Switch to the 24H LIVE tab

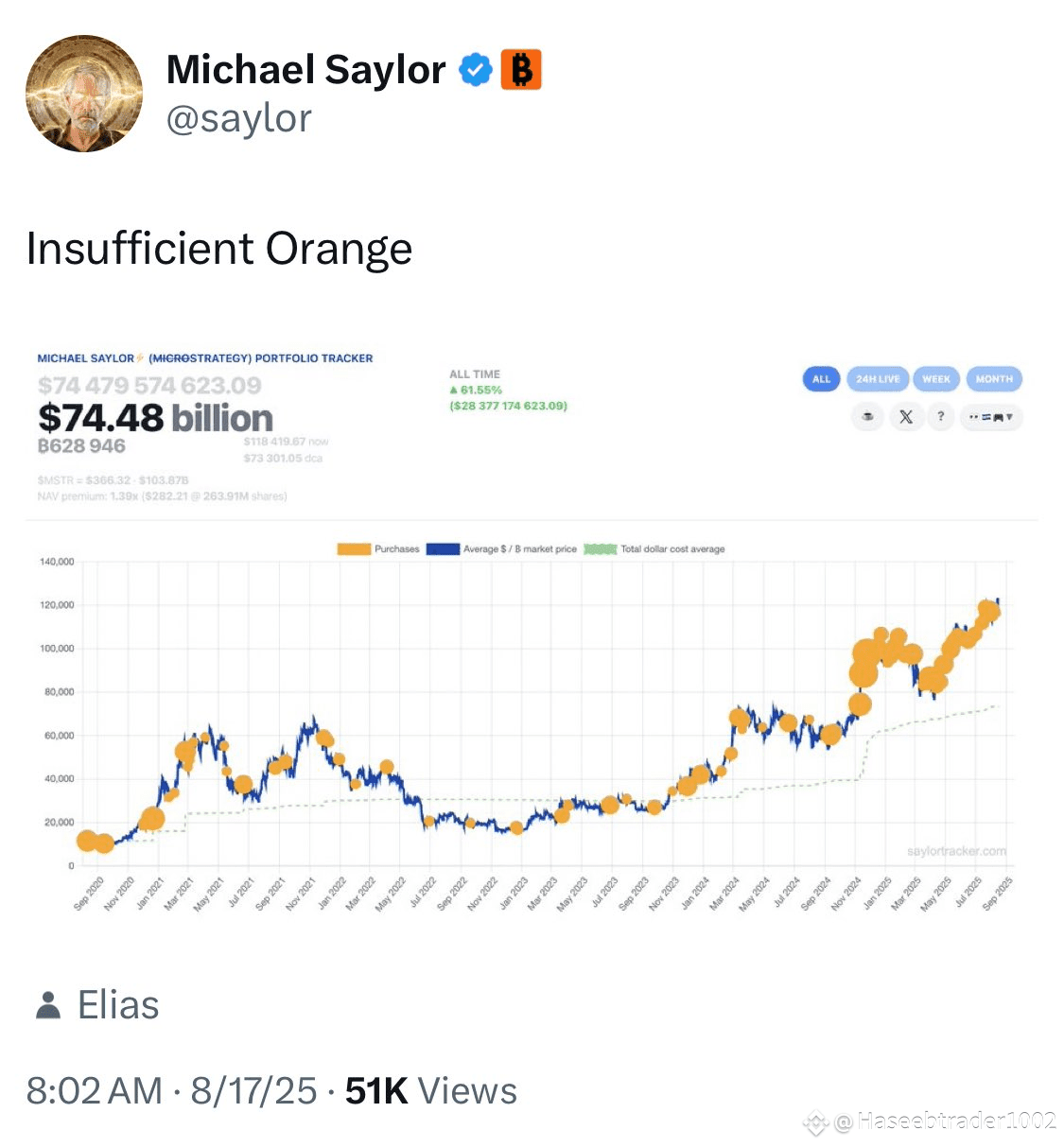(x=878, y=379)
